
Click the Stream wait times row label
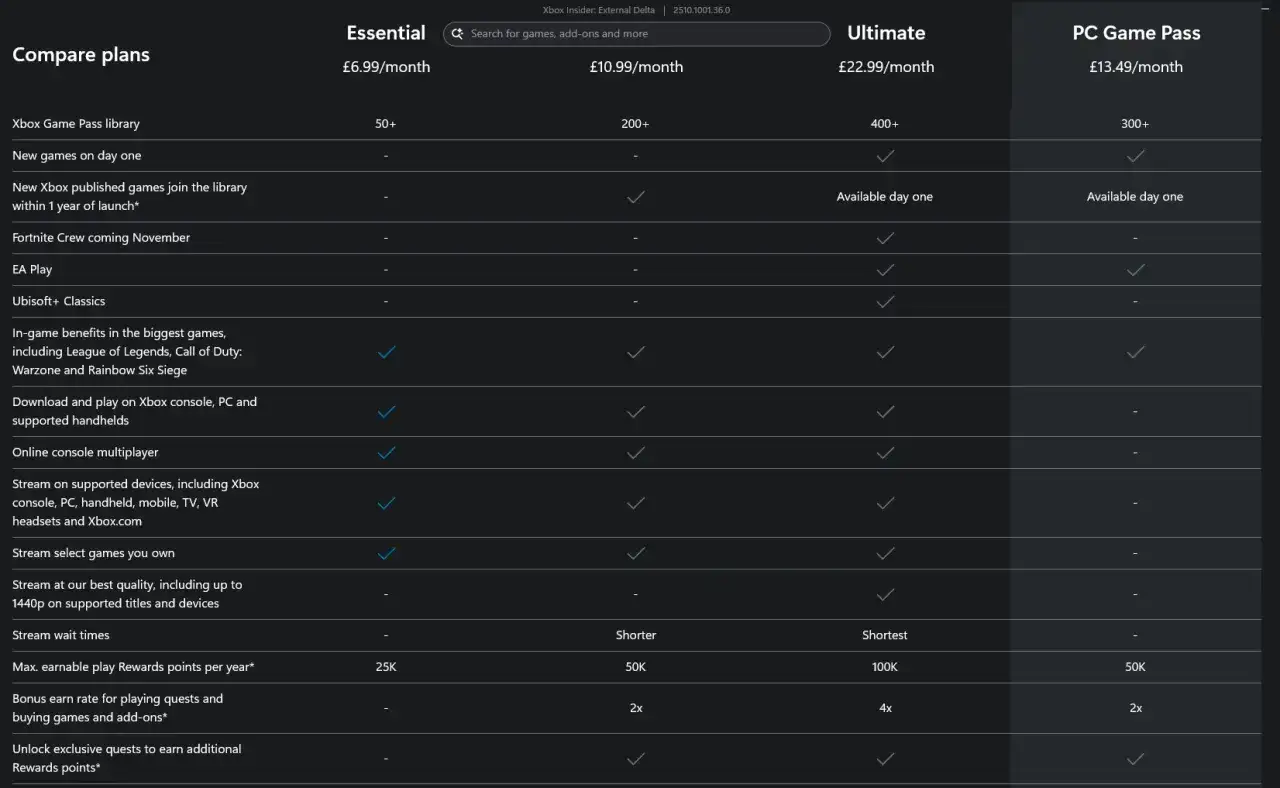click(61, 635)
